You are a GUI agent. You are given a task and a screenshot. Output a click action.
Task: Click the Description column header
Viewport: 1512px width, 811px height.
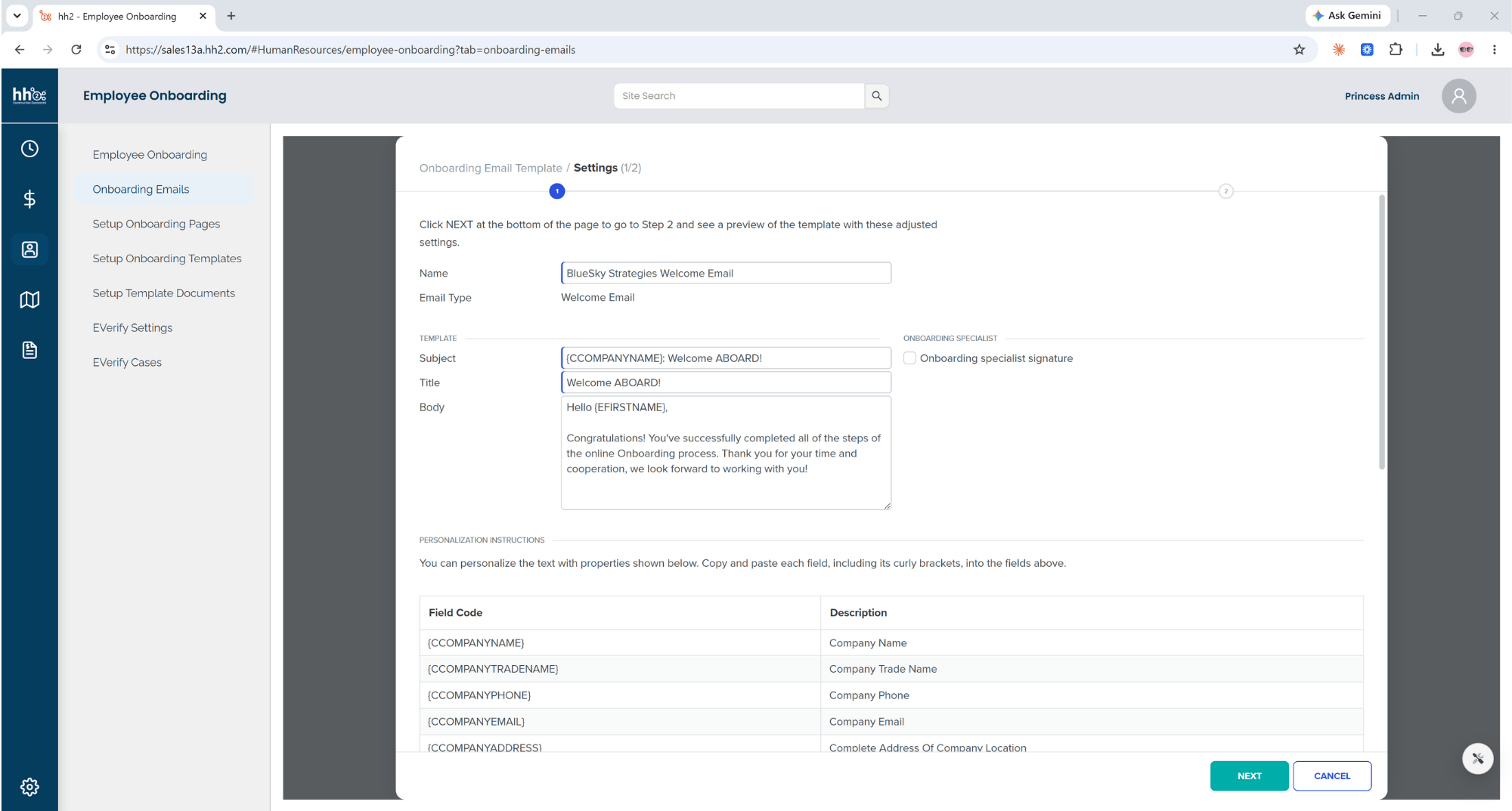coord(1092,613)
